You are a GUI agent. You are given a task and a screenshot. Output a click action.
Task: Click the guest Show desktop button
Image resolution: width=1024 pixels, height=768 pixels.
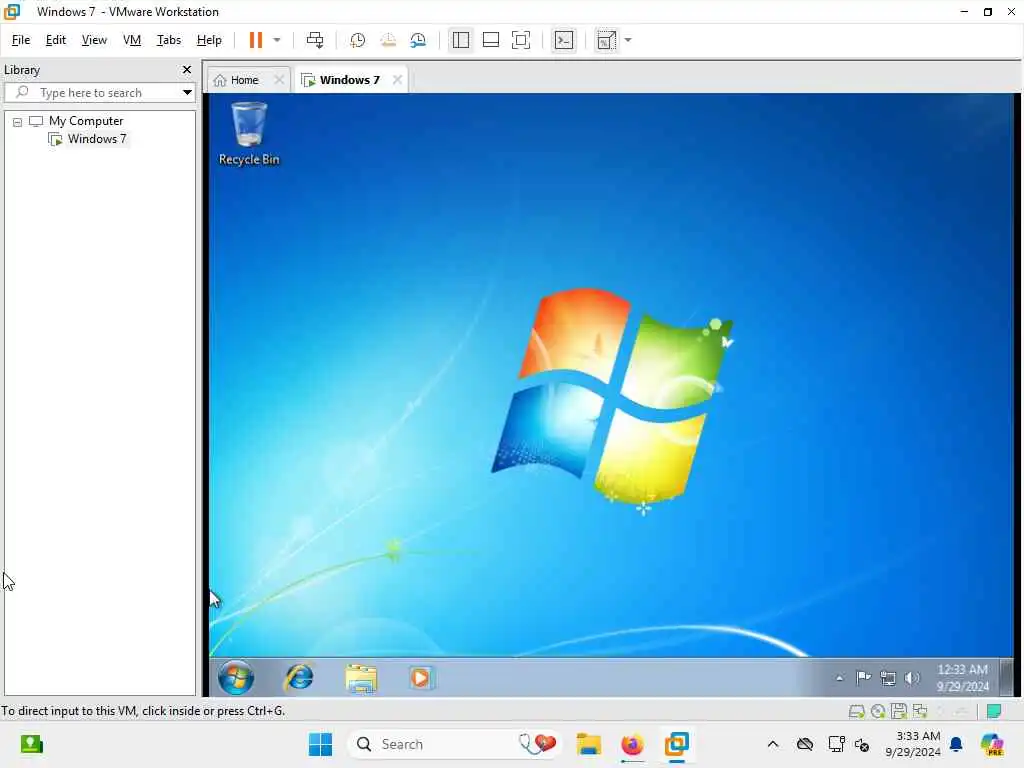click(1006, 677)
